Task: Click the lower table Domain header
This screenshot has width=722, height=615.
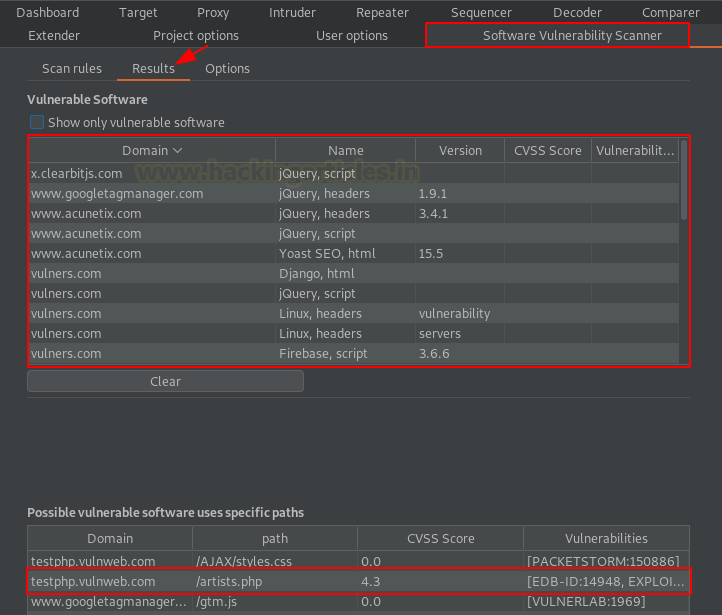Action: point(110,538)
